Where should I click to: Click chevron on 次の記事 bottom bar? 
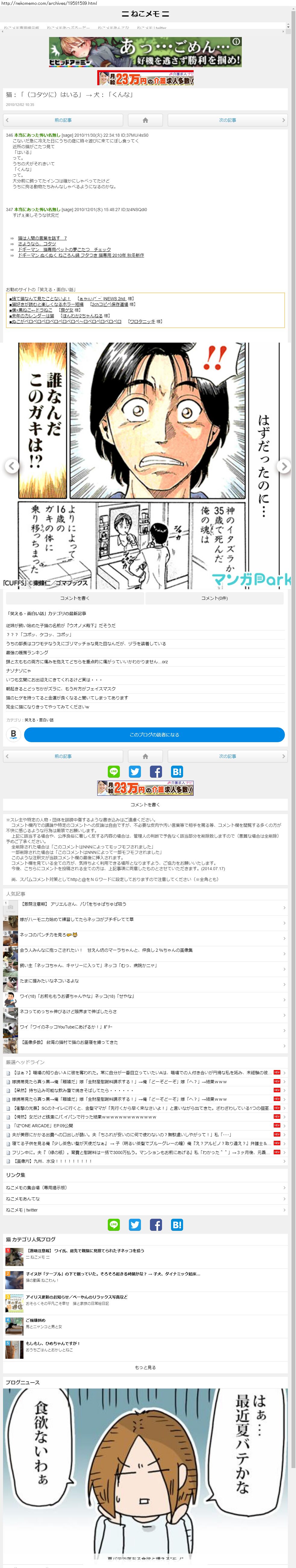point(283,756)
